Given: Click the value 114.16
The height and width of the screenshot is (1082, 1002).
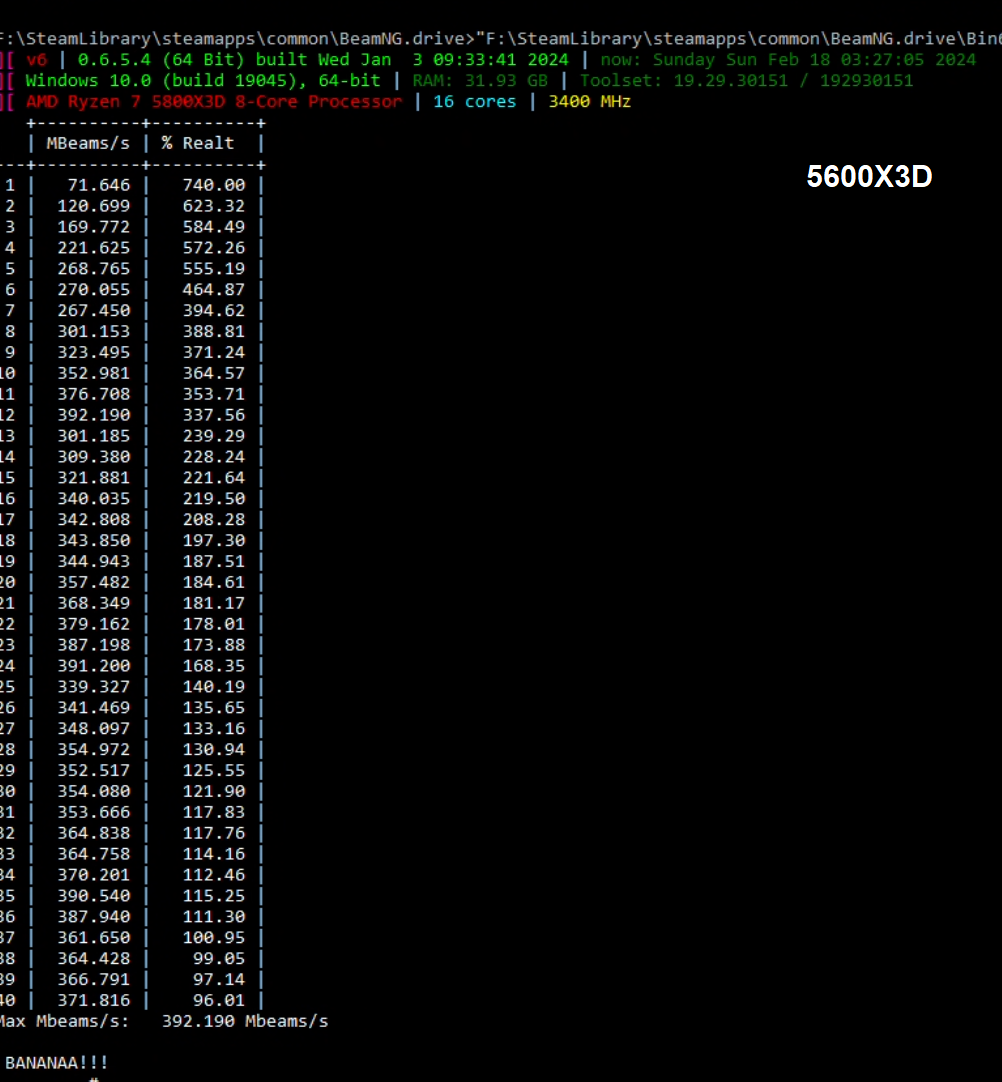Looking at the screenshot, I should click(214, 854).
